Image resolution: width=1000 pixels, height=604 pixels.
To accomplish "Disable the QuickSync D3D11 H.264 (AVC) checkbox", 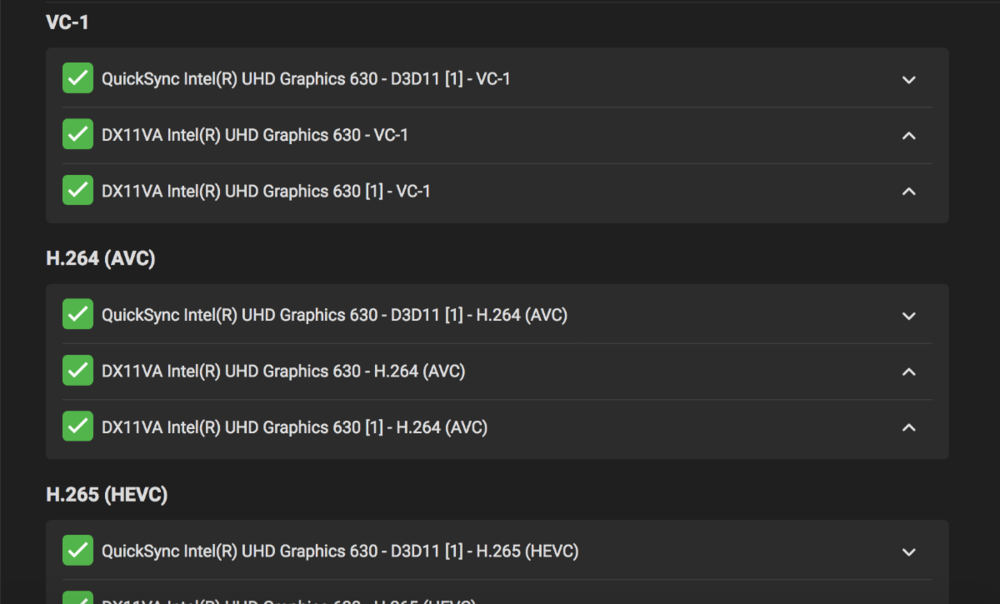I will (x=78, y=314).
